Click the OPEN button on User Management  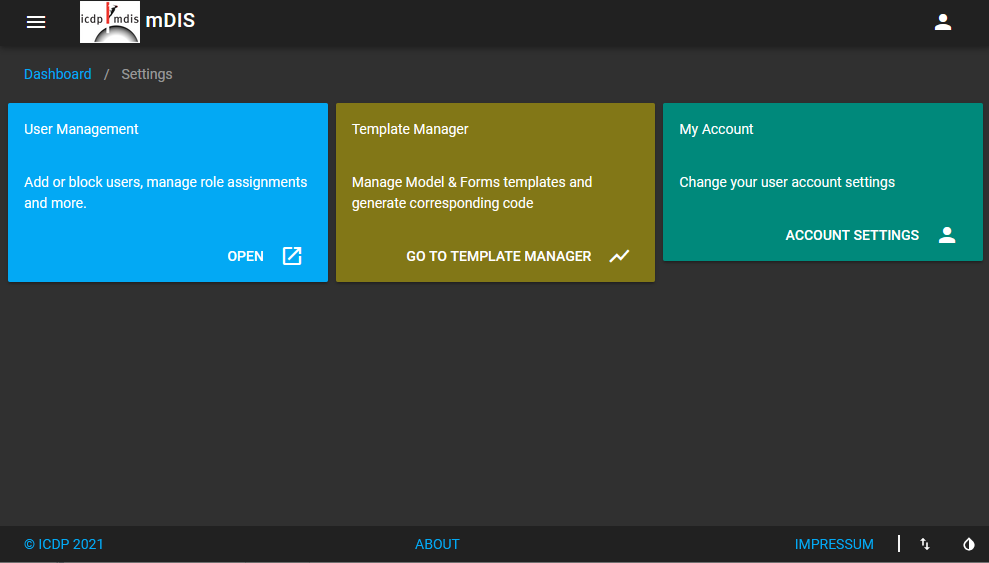click(x=264, y=256)
